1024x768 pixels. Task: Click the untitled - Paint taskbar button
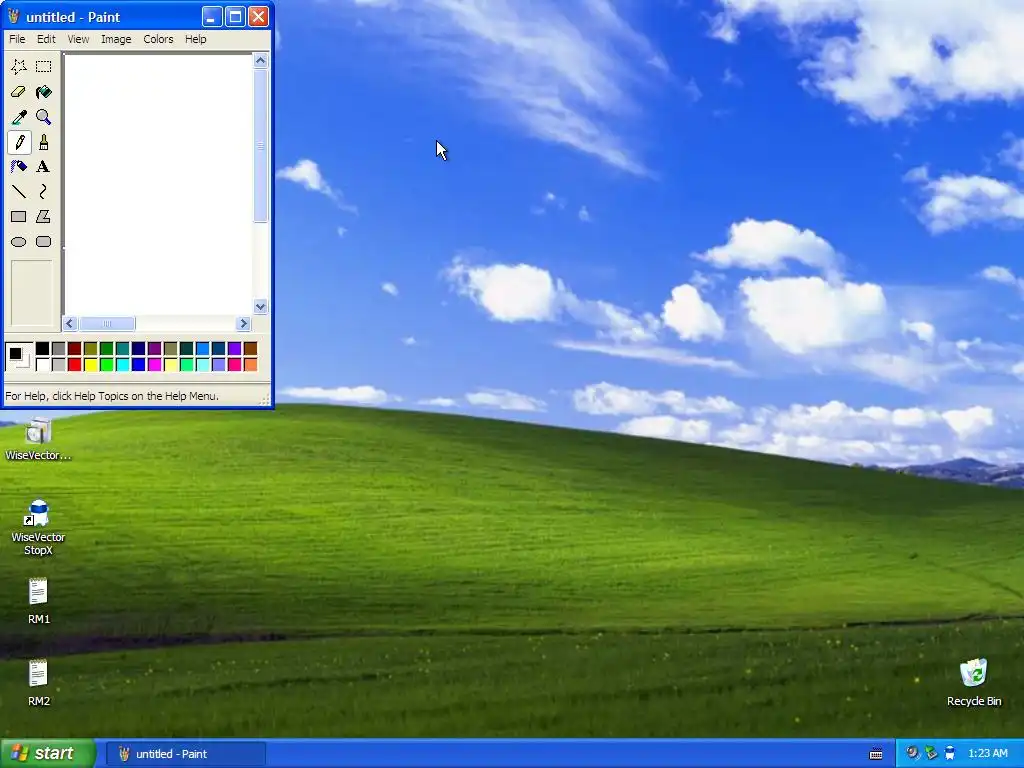click(x=185, y=754)
